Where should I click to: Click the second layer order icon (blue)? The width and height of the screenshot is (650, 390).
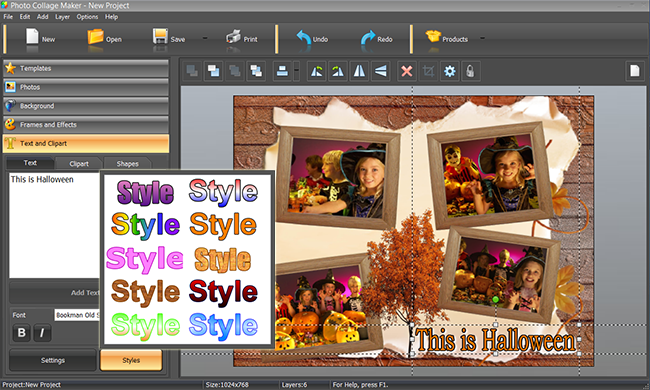tap(213, 71)
